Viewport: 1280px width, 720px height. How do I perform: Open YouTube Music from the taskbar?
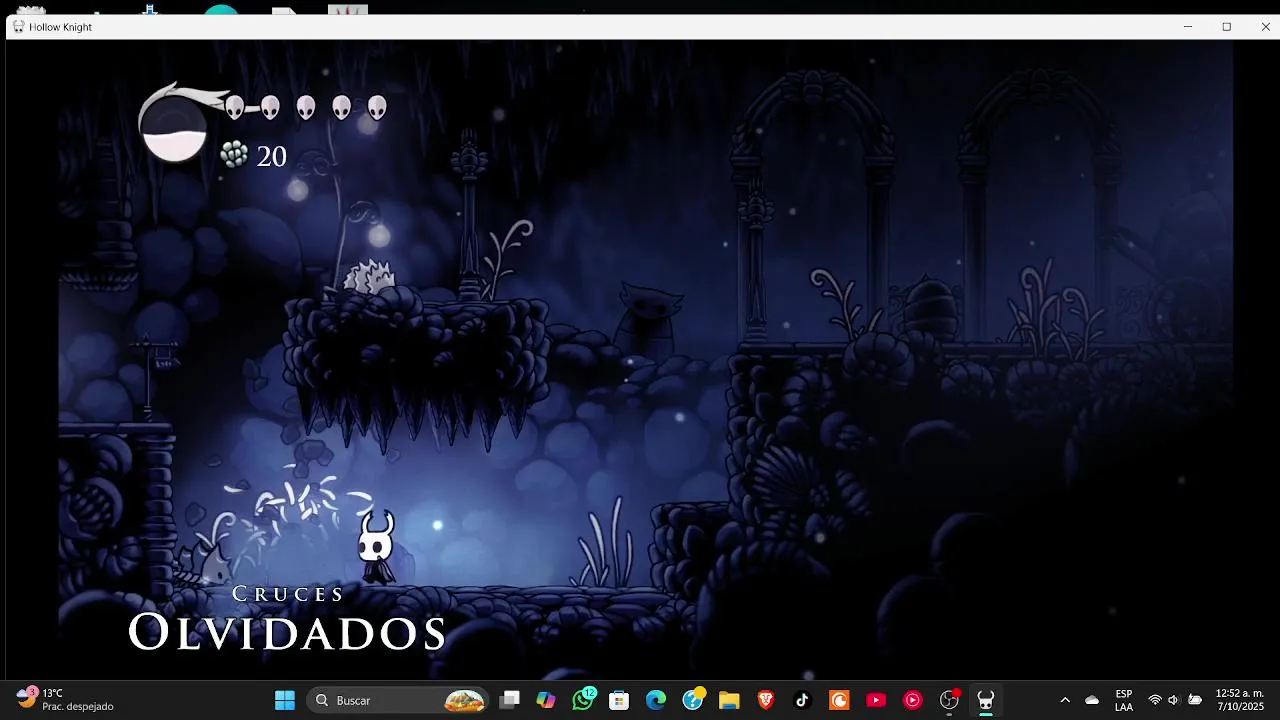(912, 700)
